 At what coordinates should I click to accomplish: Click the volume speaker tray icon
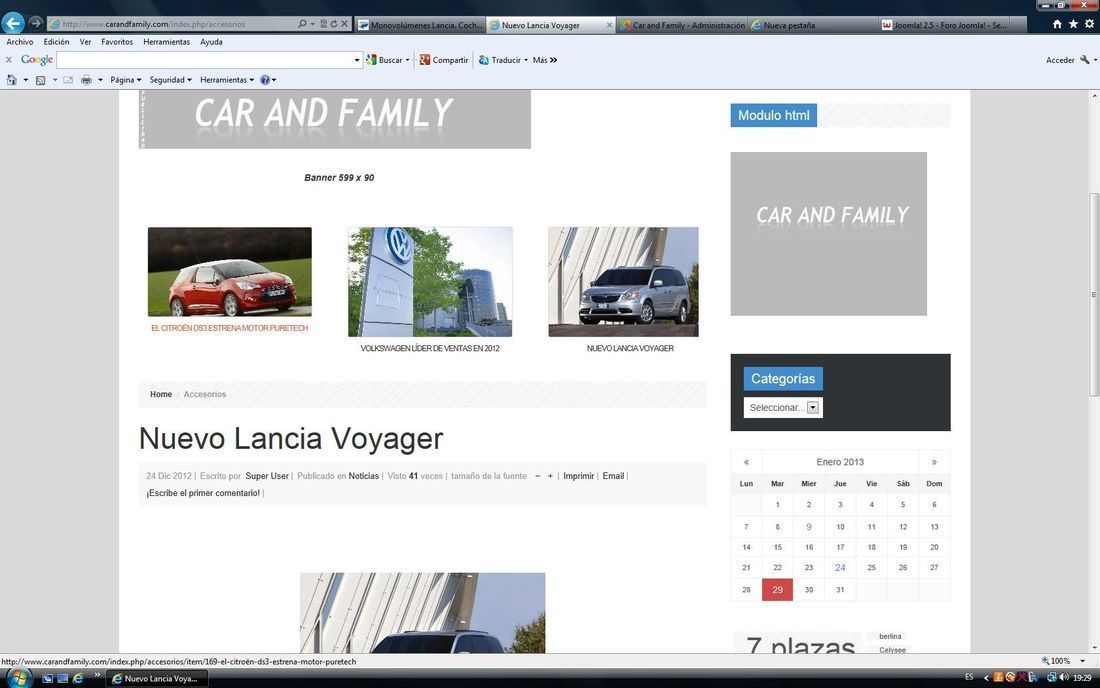(1064, 677)
